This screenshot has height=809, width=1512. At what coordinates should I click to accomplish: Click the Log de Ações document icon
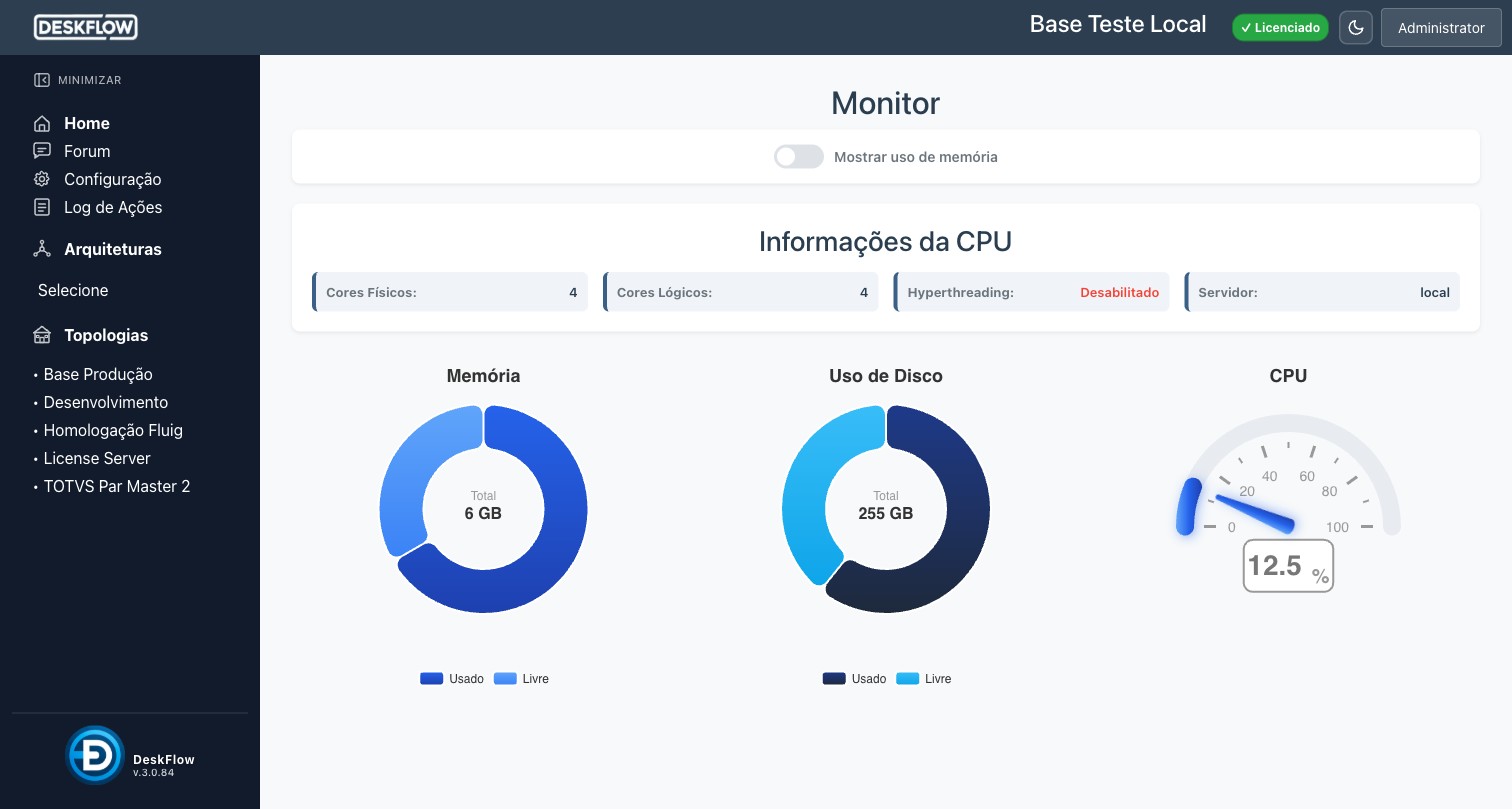(x=42, y=207)
